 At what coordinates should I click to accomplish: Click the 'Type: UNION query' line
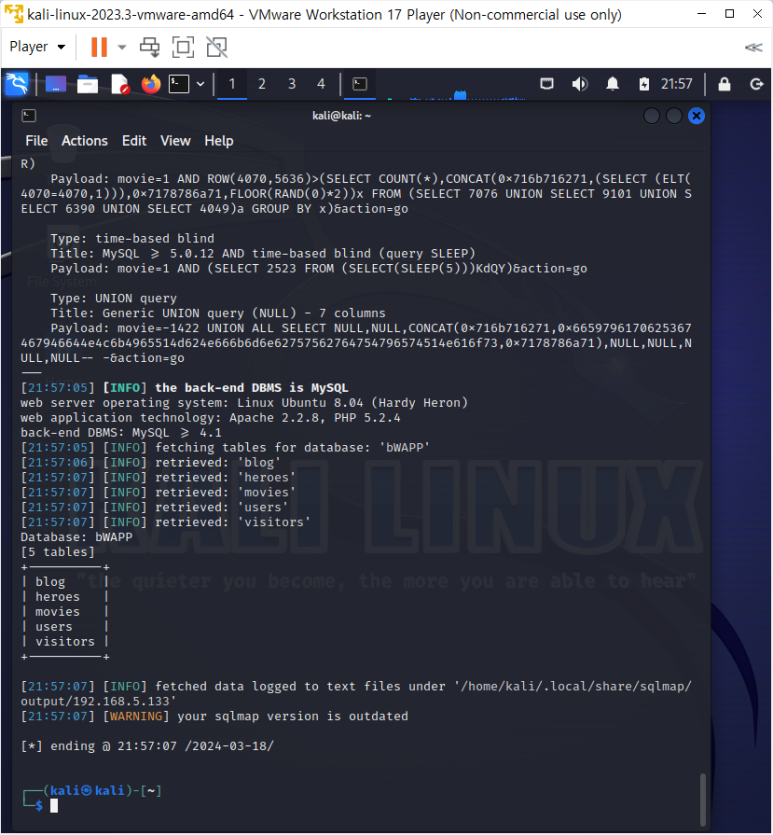113,298
